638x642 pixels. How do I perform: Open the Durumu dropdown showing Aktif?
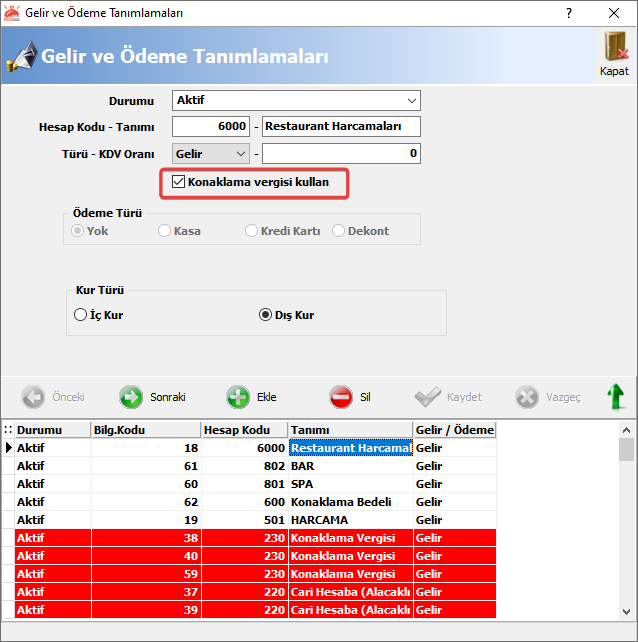pyautogui.click(x=296, y=101)
